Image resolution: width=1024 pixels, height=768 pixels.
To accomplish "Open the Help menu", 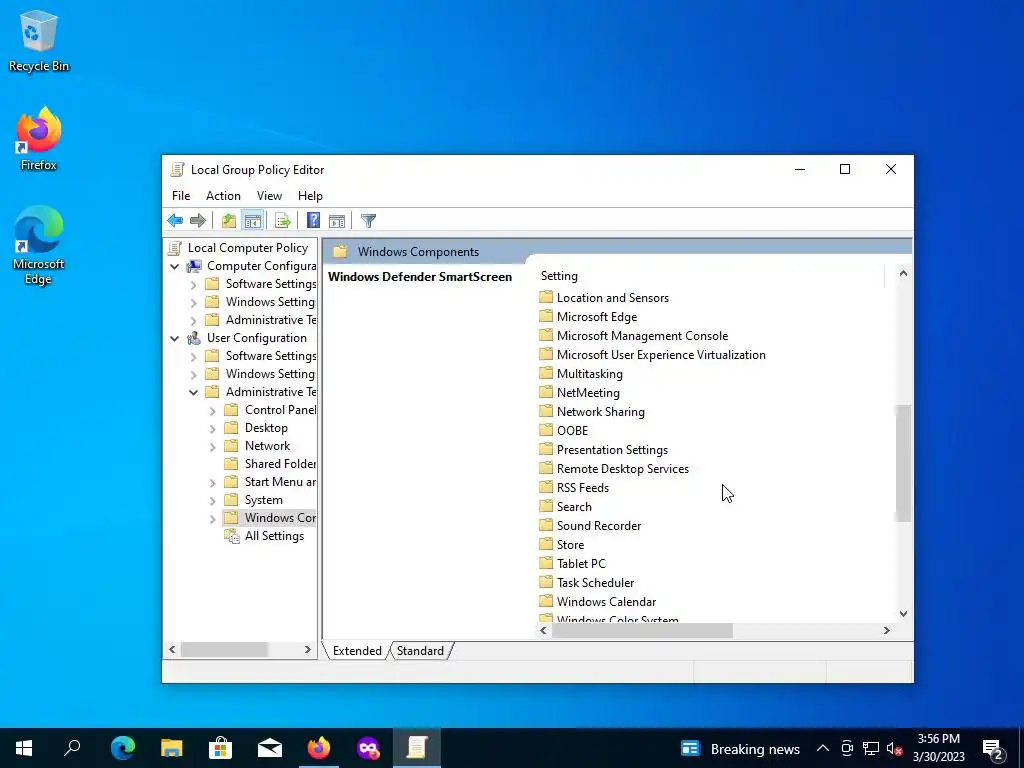I will [x=310, y=196].
